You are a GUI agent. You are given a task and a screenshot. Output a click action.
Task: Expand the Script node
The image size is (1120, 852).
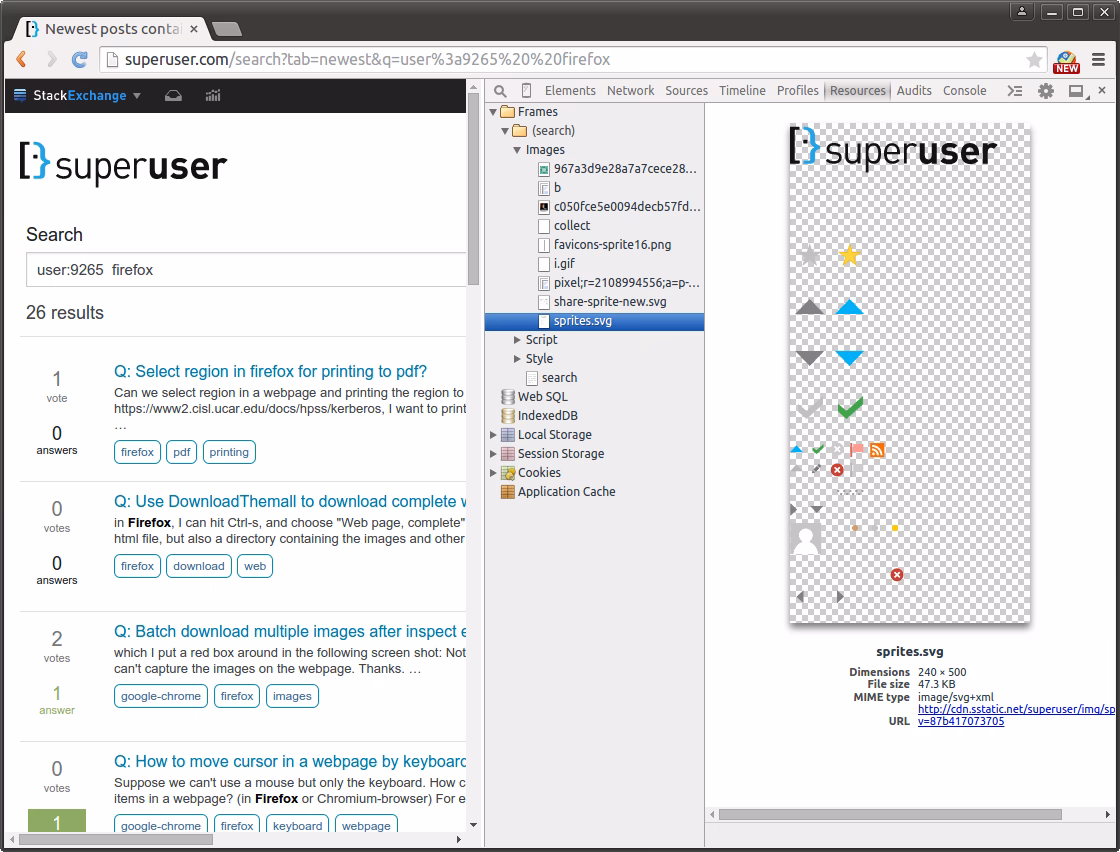point(516,340)
